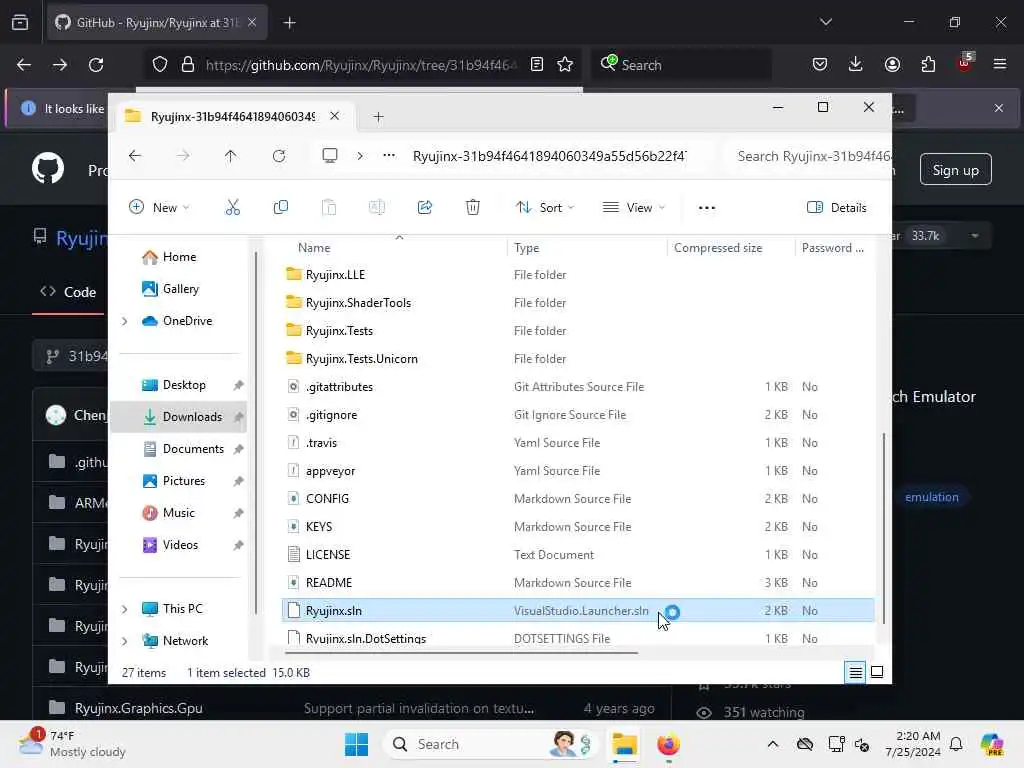Click the Delete trash icon in Explorer toolbar
The image size is (1024, 768).
473,208
